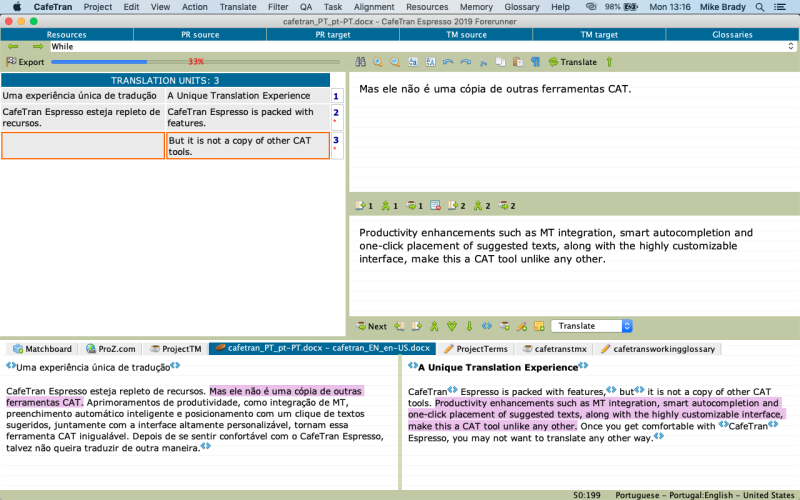Click the Next segment button

(x=371, y=326)
